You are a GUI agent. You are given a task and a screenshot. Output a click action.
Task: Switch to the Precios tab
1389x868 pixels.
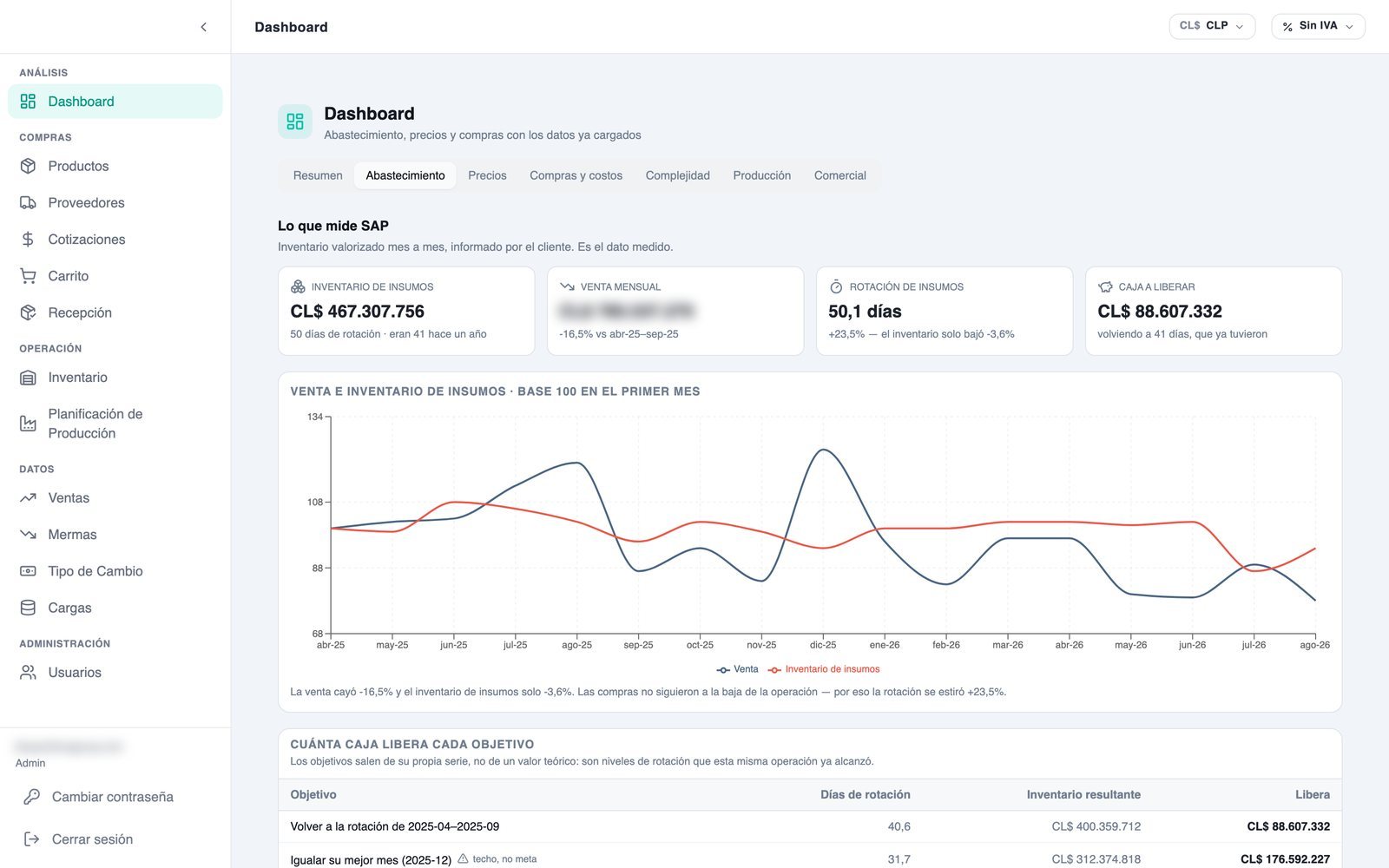click(487, 175)
